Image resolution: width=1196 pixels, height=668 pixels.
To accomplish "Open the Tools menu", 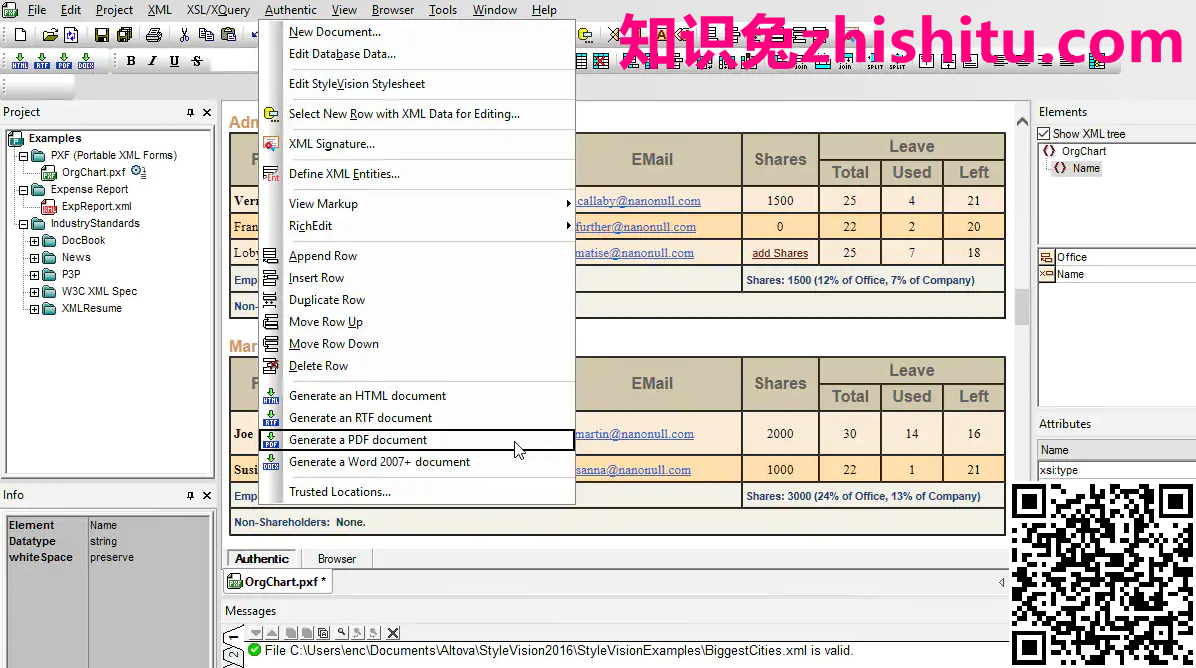I will pyautogui.click(x=442, y=10).
